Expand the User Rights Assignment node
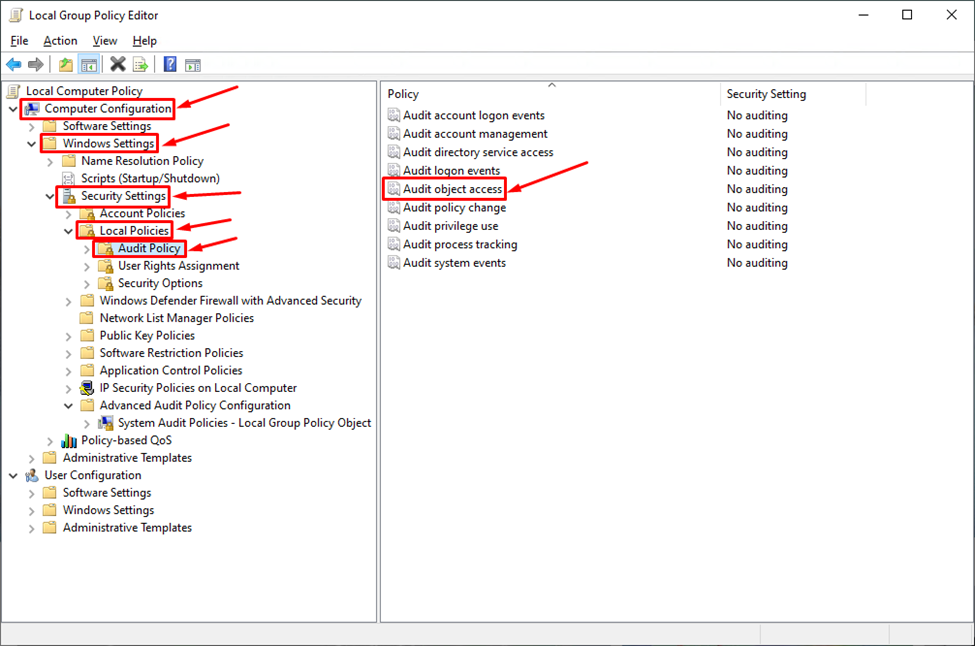This screenshot has width=975, height=646. (x=87, y=266)
